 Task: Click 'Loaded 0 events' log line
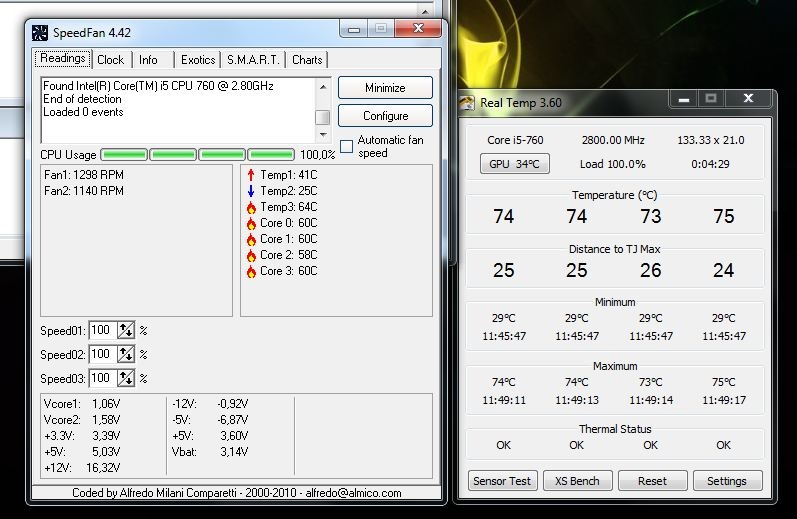(83, 112)
